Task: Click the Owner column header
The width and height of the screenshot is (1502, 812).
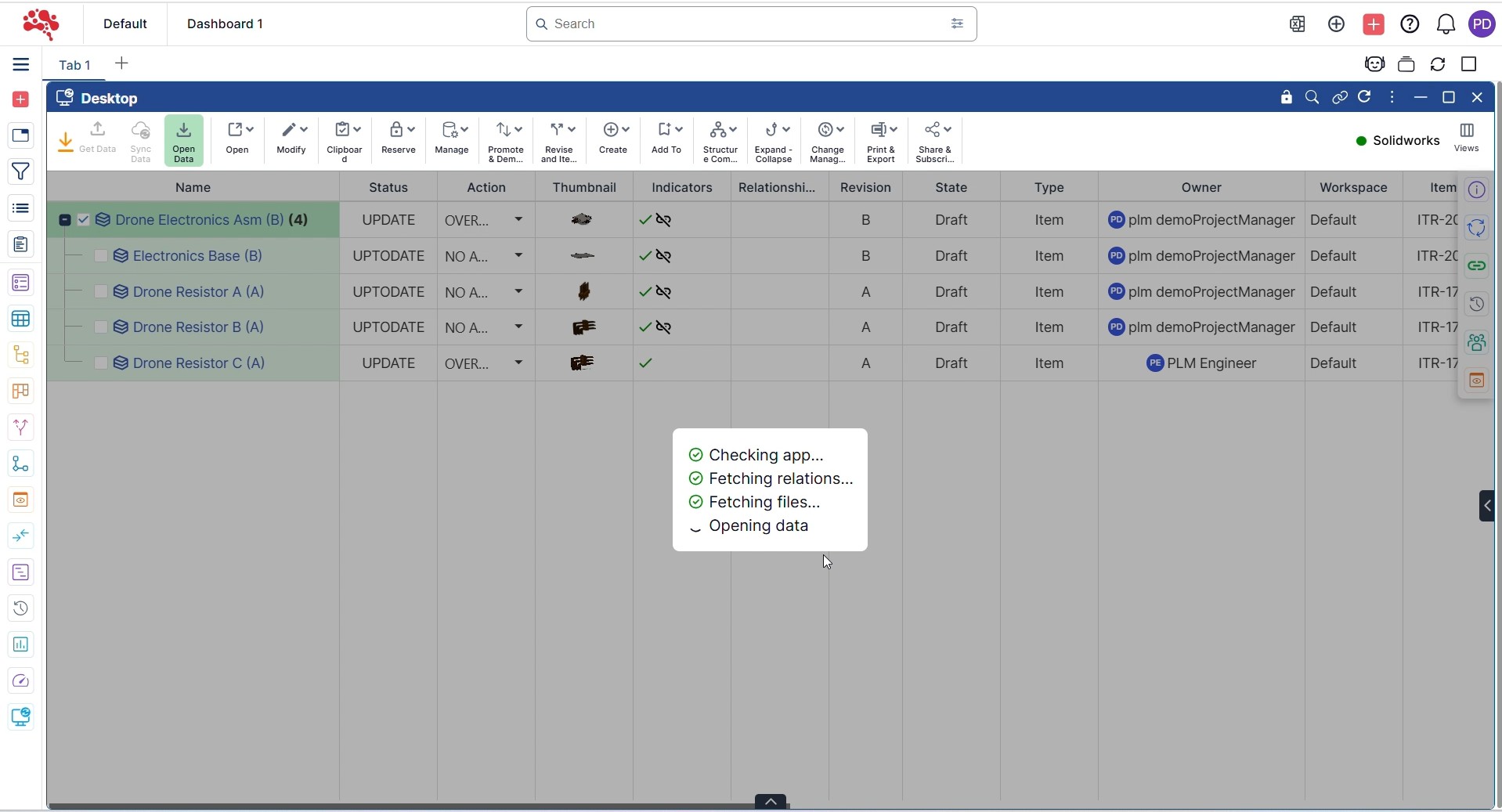Action: point(1201,187)
